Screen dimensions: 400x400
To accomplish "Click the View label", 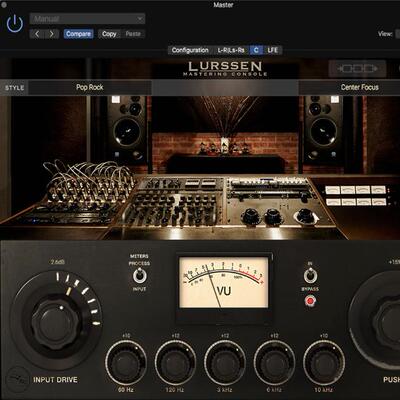I will [385, 34].
